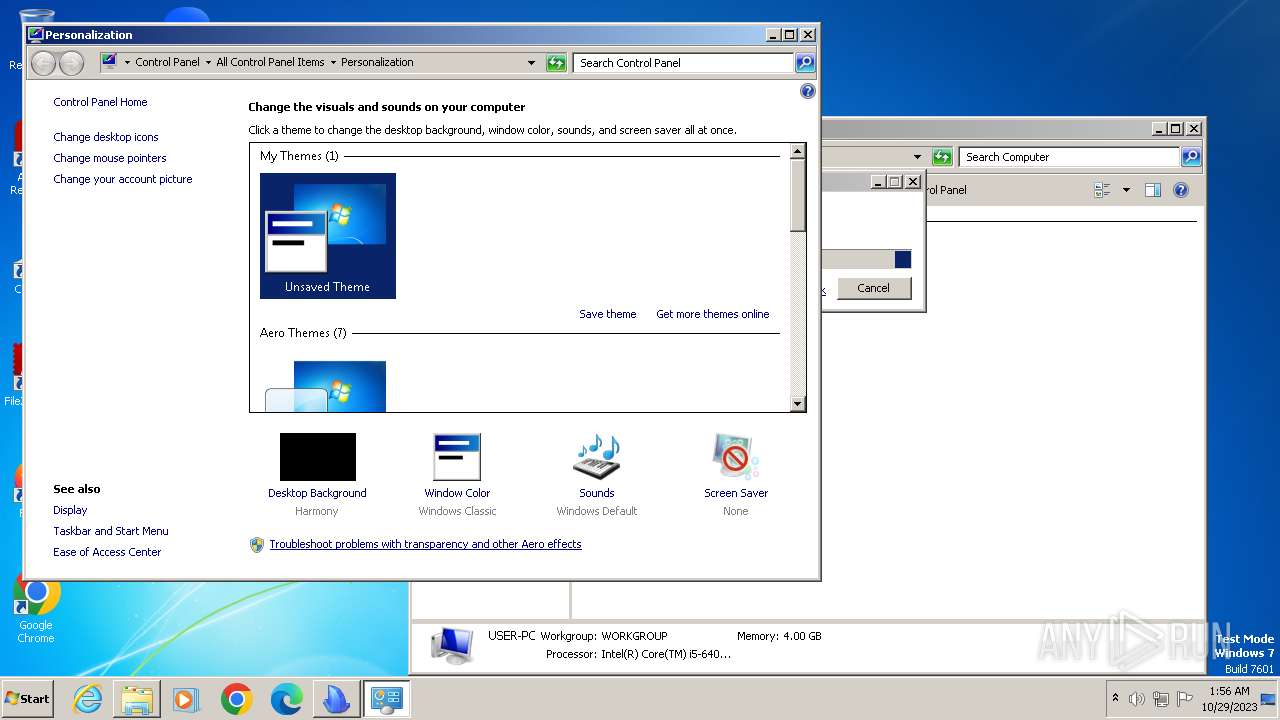
Task: Expand the arrow after Control Panel breadcrumb
Action: pyautogui.click(x=208, y=62)
